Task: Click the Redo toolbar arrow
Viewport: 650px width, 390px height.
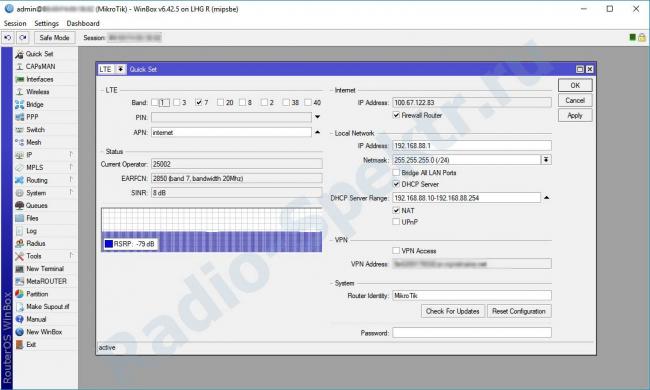Action: [x=22, y=38]
